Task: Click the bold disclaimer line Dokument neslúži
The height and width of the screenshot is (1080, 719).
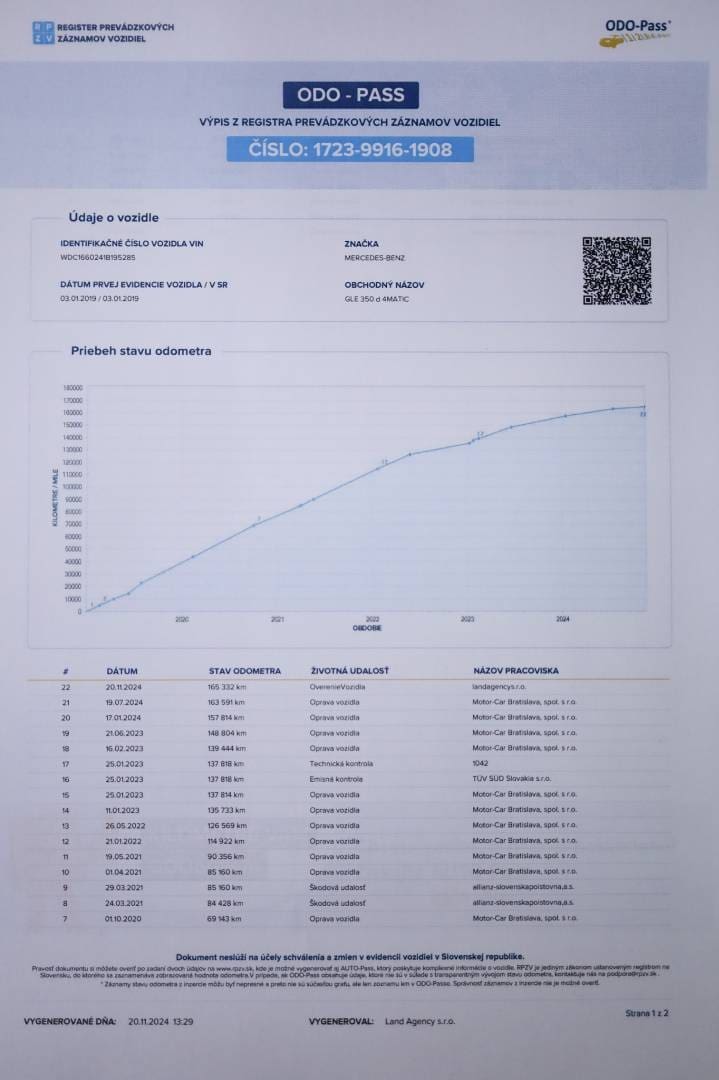Action: coord(350,957)
